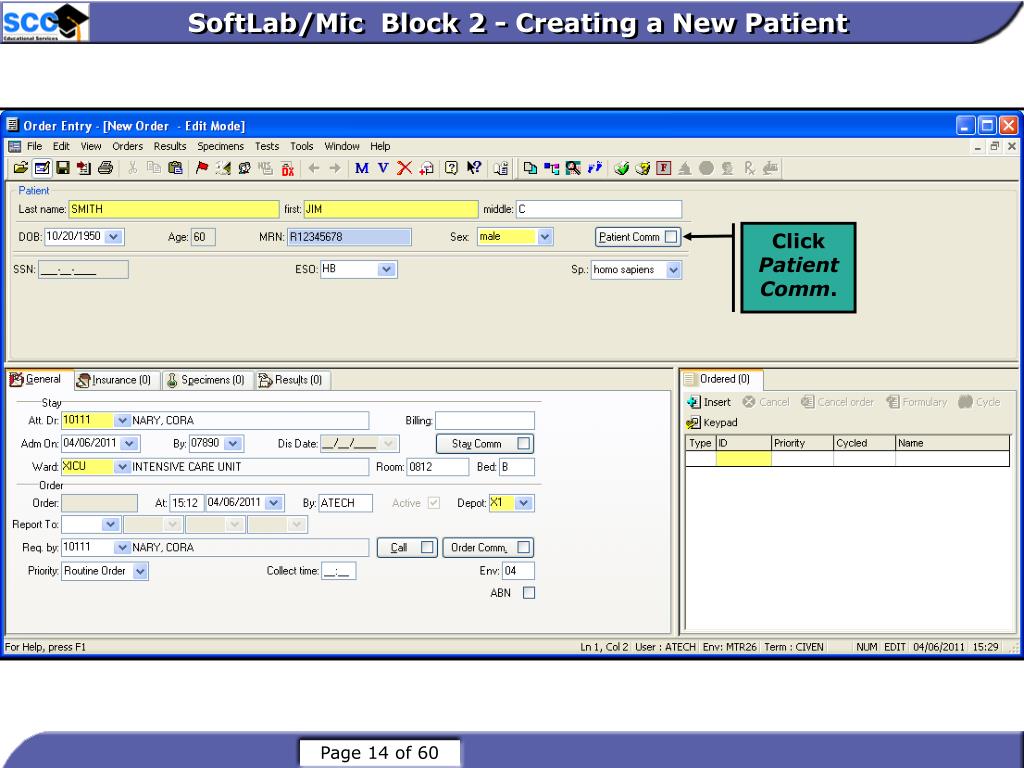Click the green checkmark toolbar icon
Image resolution: width=1024 pixels, height=768 pixels.
621,168
